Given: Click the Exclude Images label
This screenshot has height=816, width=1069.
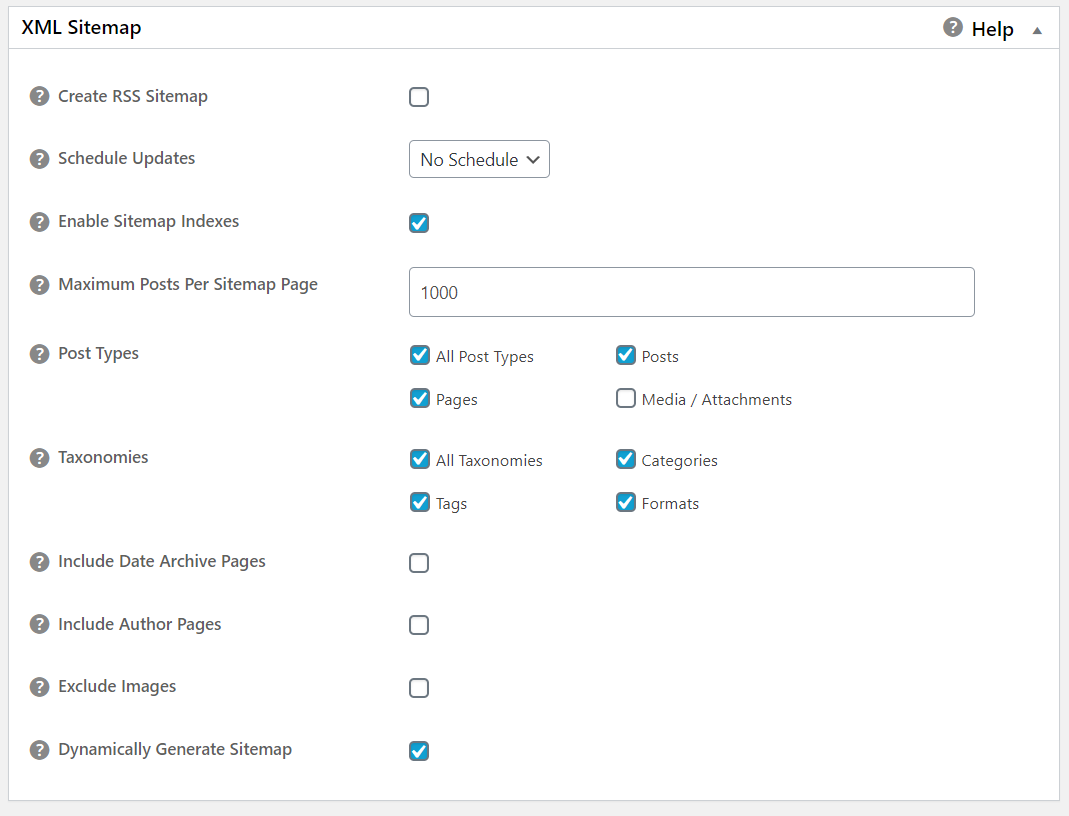Looking at the screenshot, I should (x=117, y=686).
